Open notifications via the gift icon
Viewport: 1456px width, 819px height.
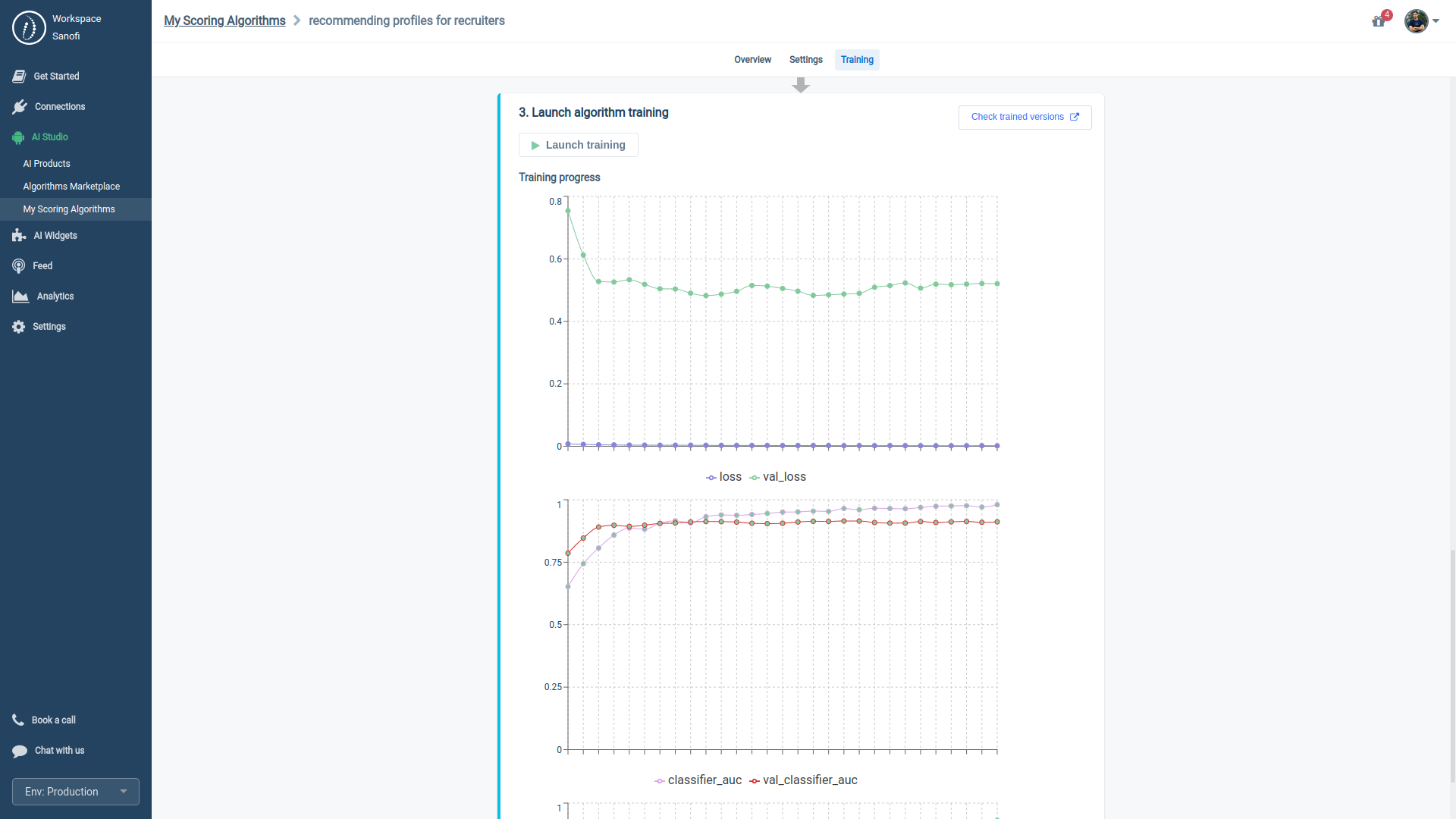1379,22
